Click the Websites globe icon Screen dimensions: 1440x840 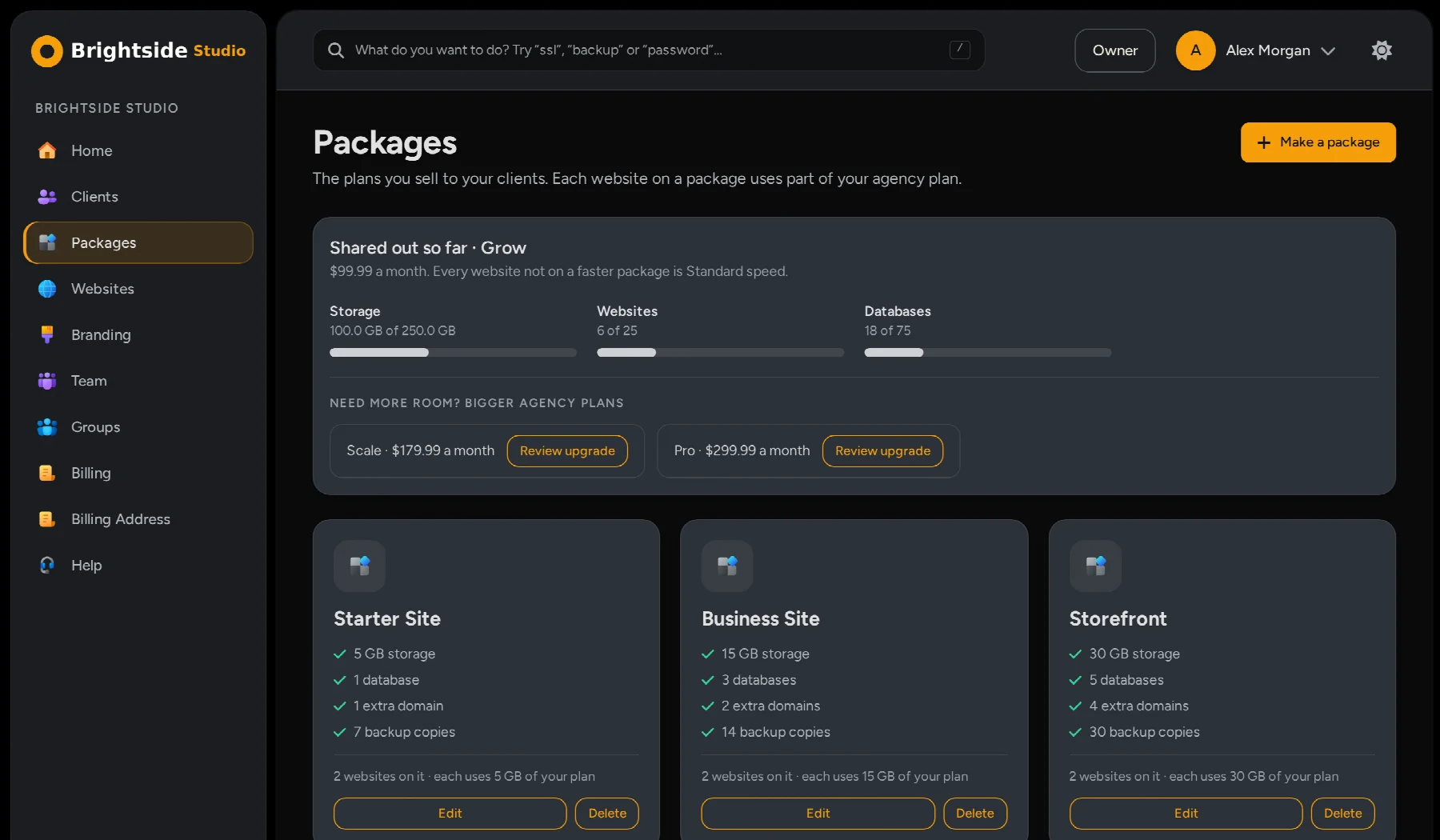[47, 289]
